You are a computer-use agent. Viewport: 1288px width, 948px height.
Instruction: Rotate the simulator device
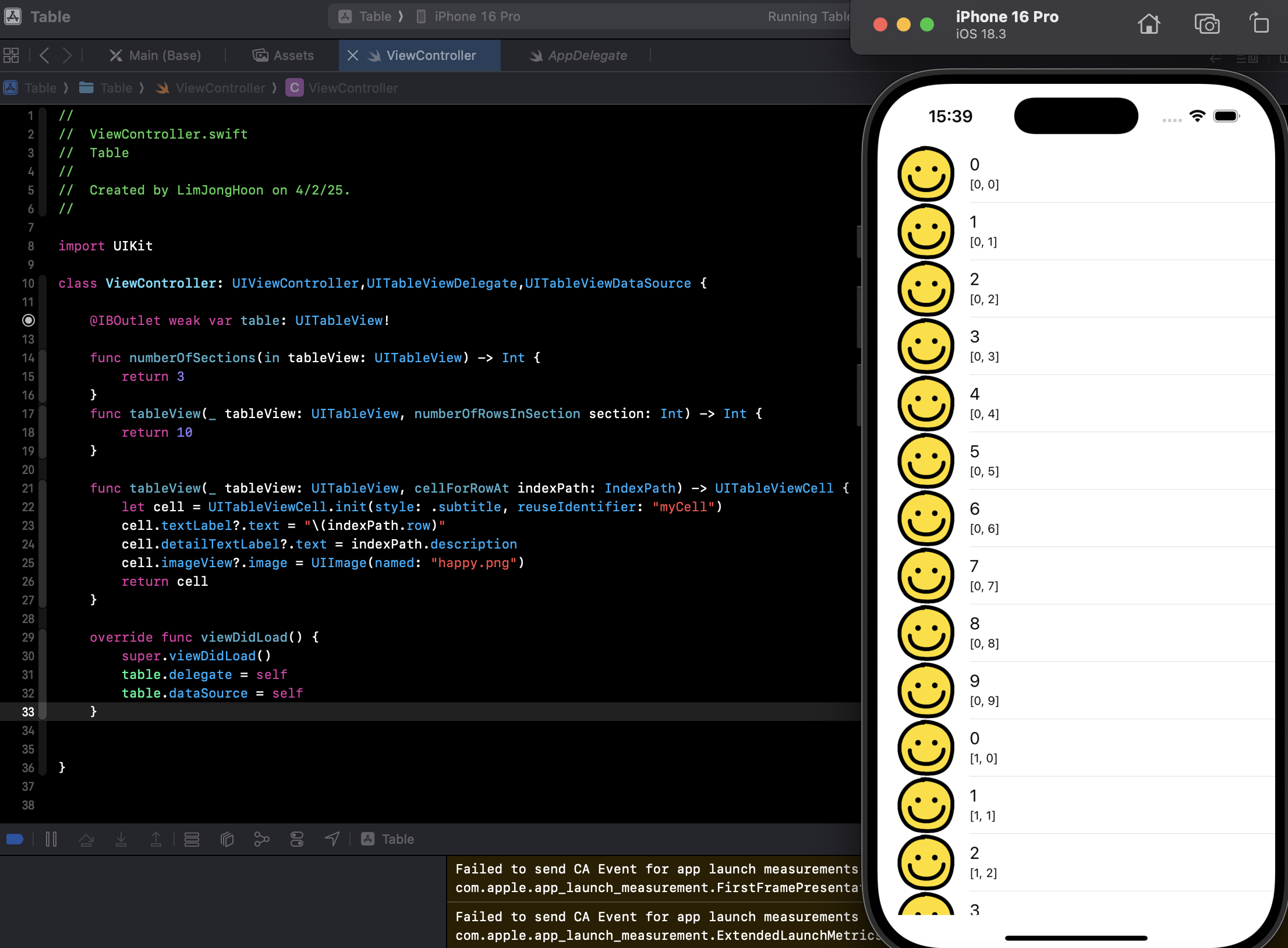click(1259, 24)
